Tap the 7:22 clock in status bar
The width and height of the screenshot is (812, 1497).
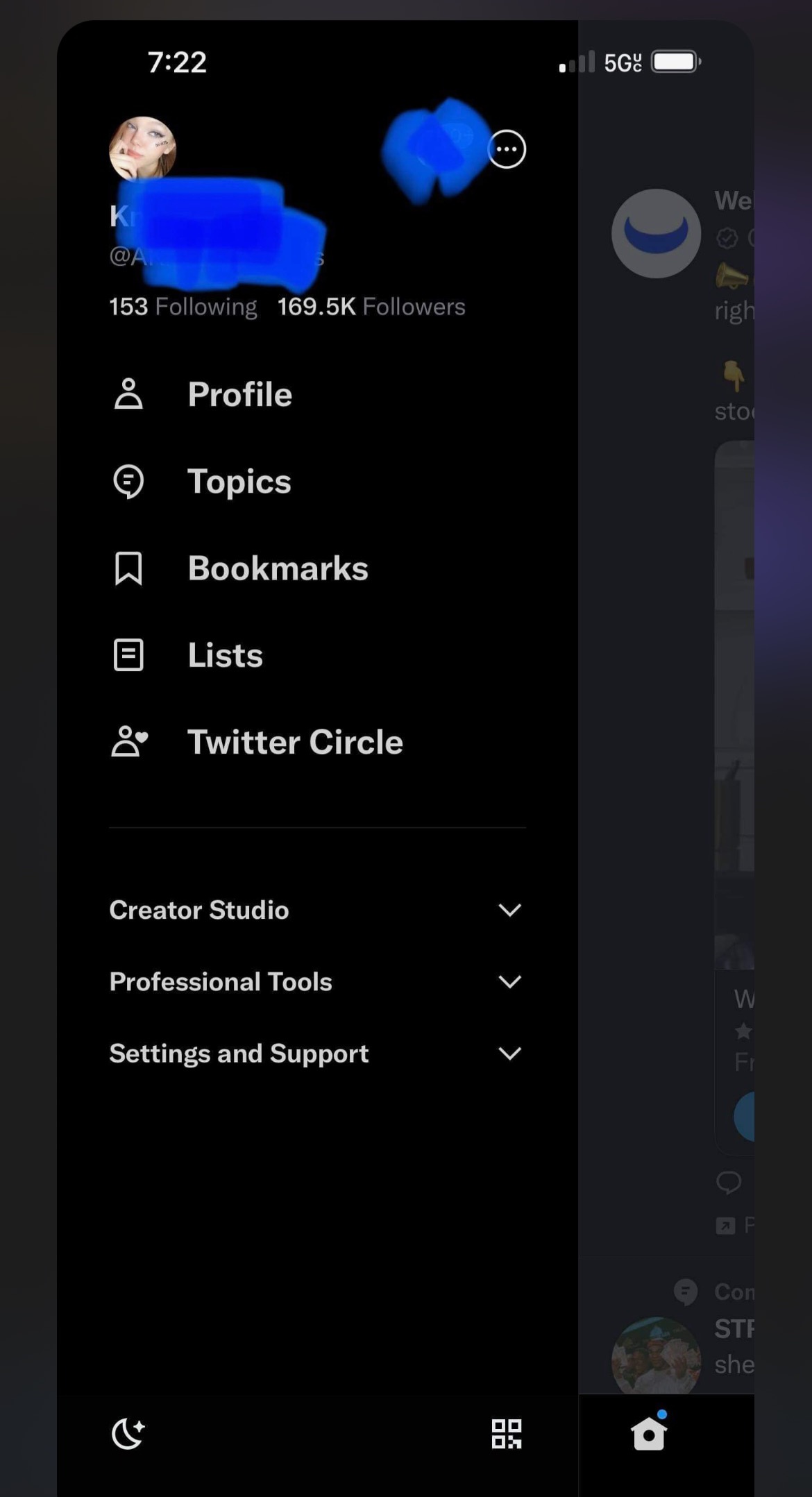coord(177,62)
